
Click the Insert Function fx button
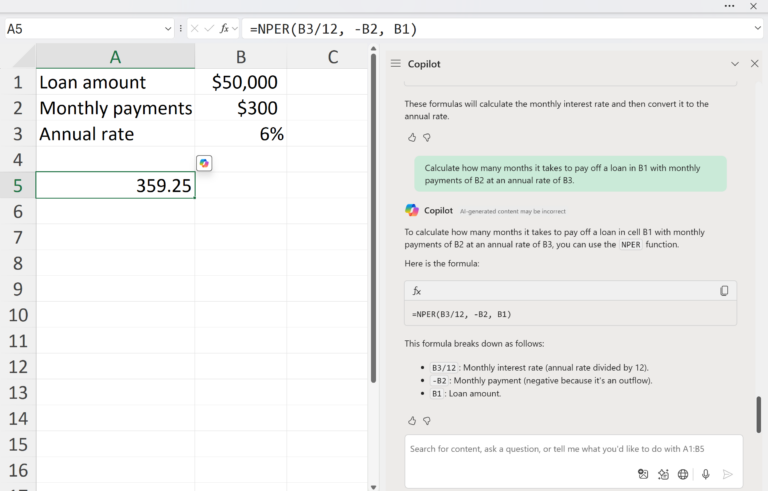[224, 28]
